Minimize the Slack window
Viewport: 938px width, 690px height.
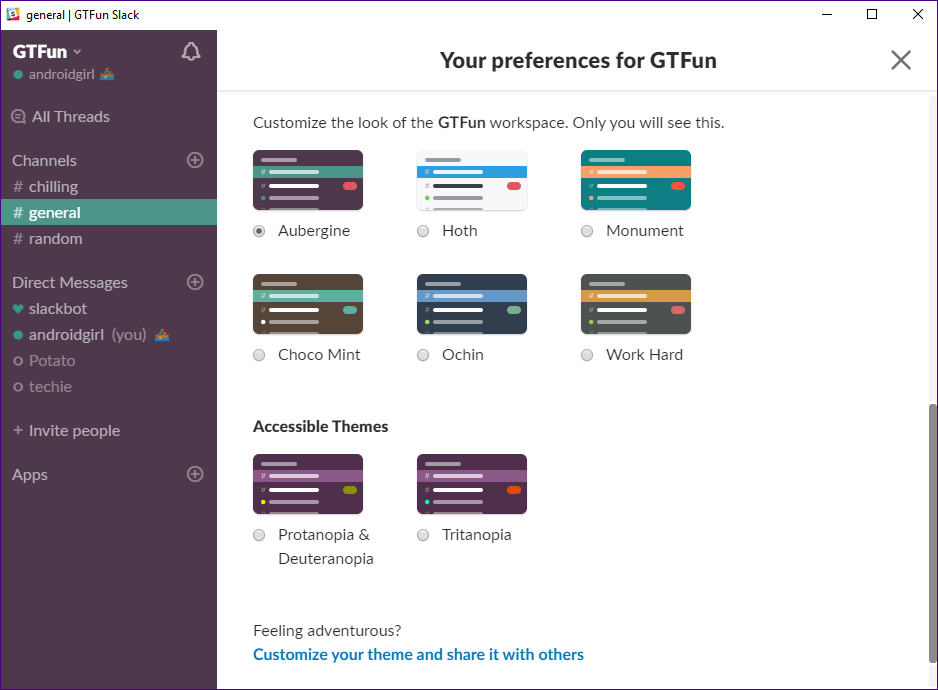[827, 14]
